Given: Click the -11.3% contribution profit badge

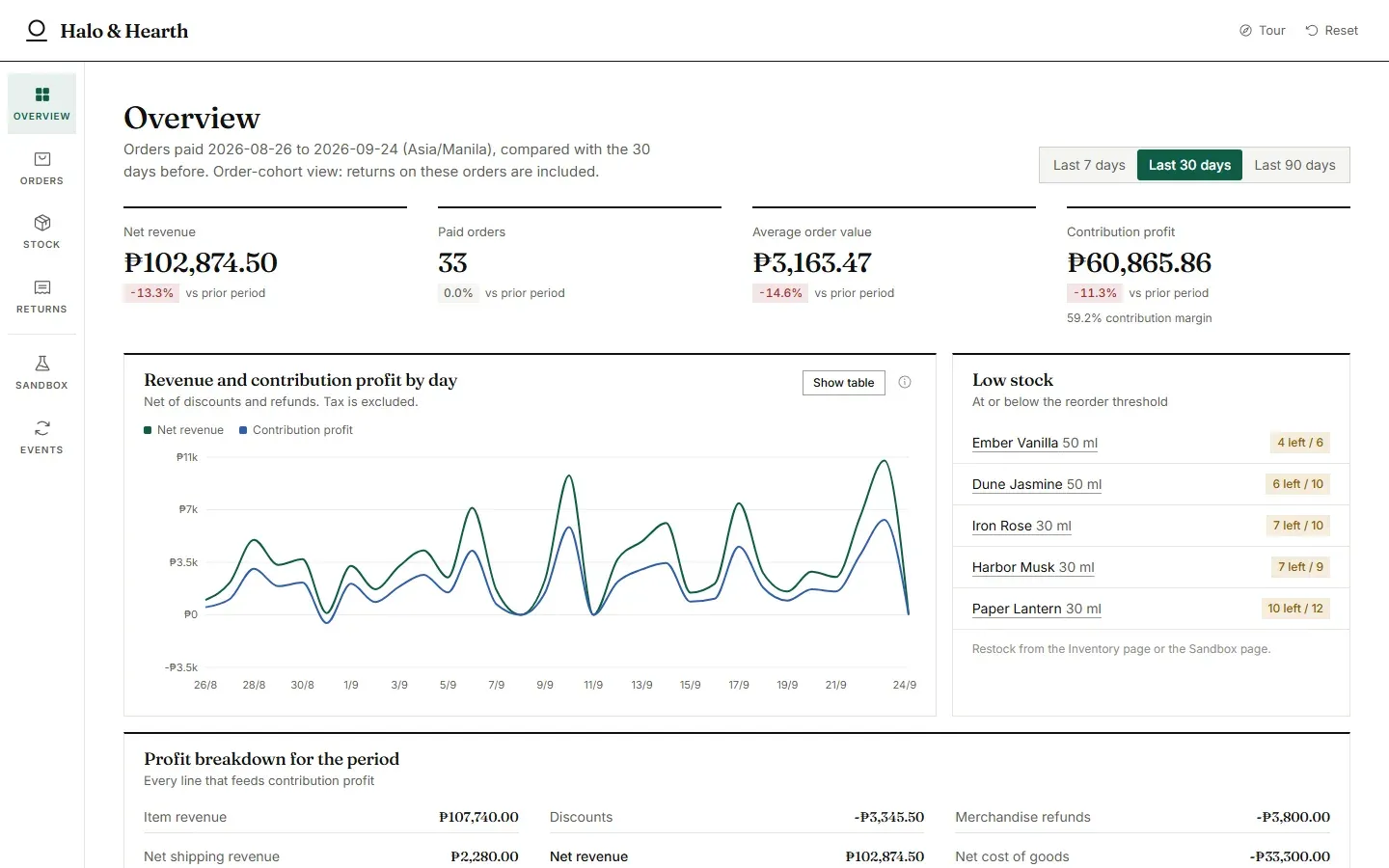Looking at the screenshot, I should tap(1095, 293).
